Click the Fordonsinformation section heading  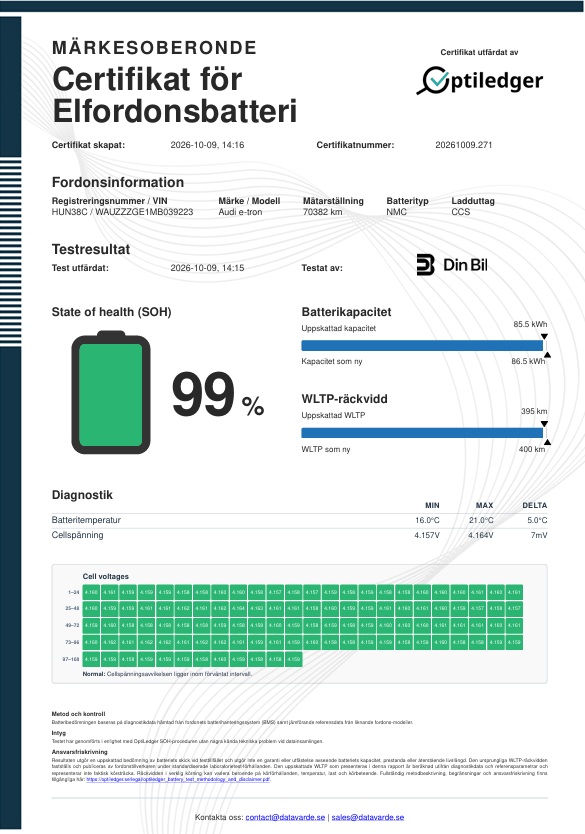118,182
